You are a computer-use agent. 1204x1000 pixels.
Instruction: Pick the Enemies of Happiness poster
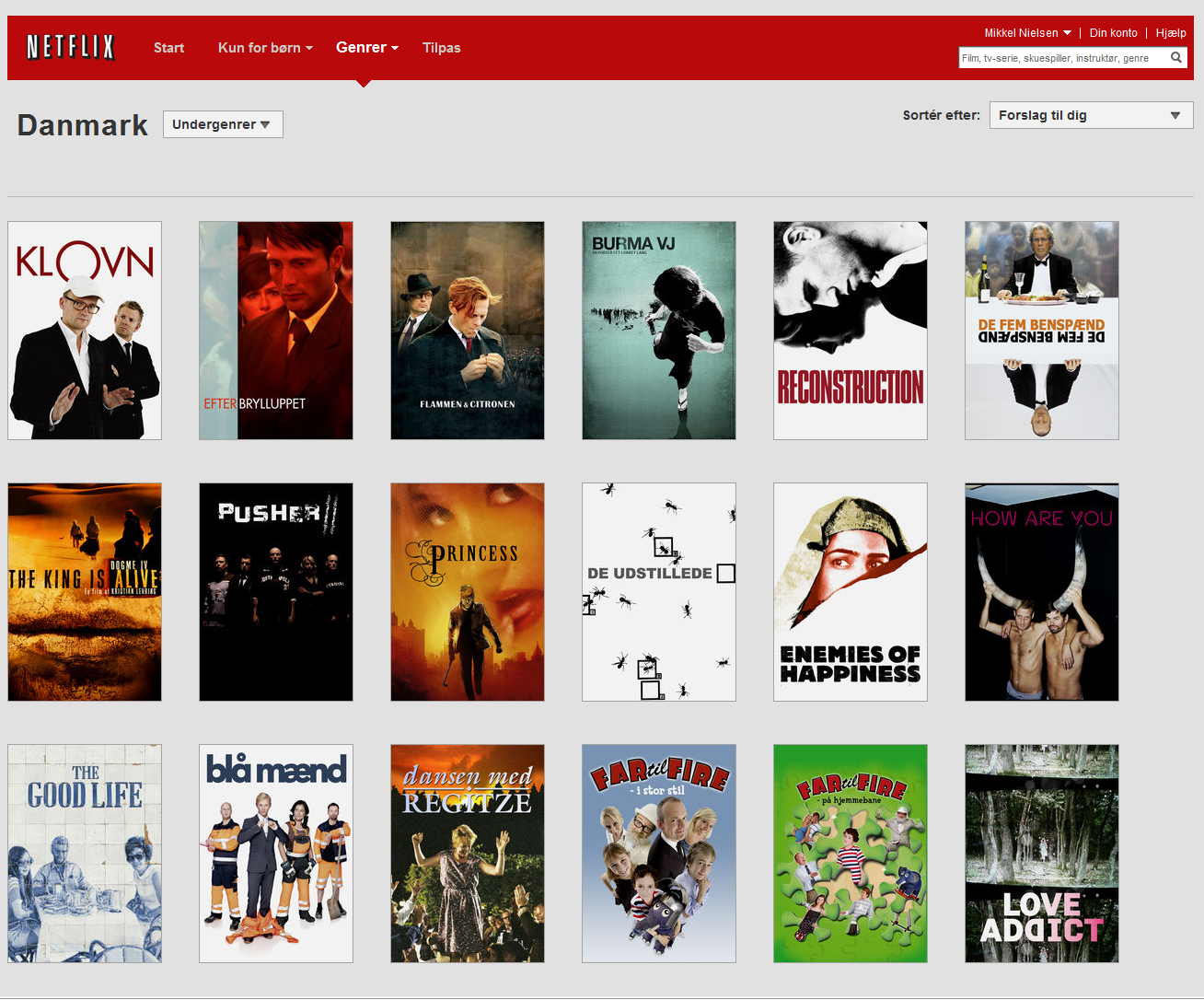click(851, 592)
